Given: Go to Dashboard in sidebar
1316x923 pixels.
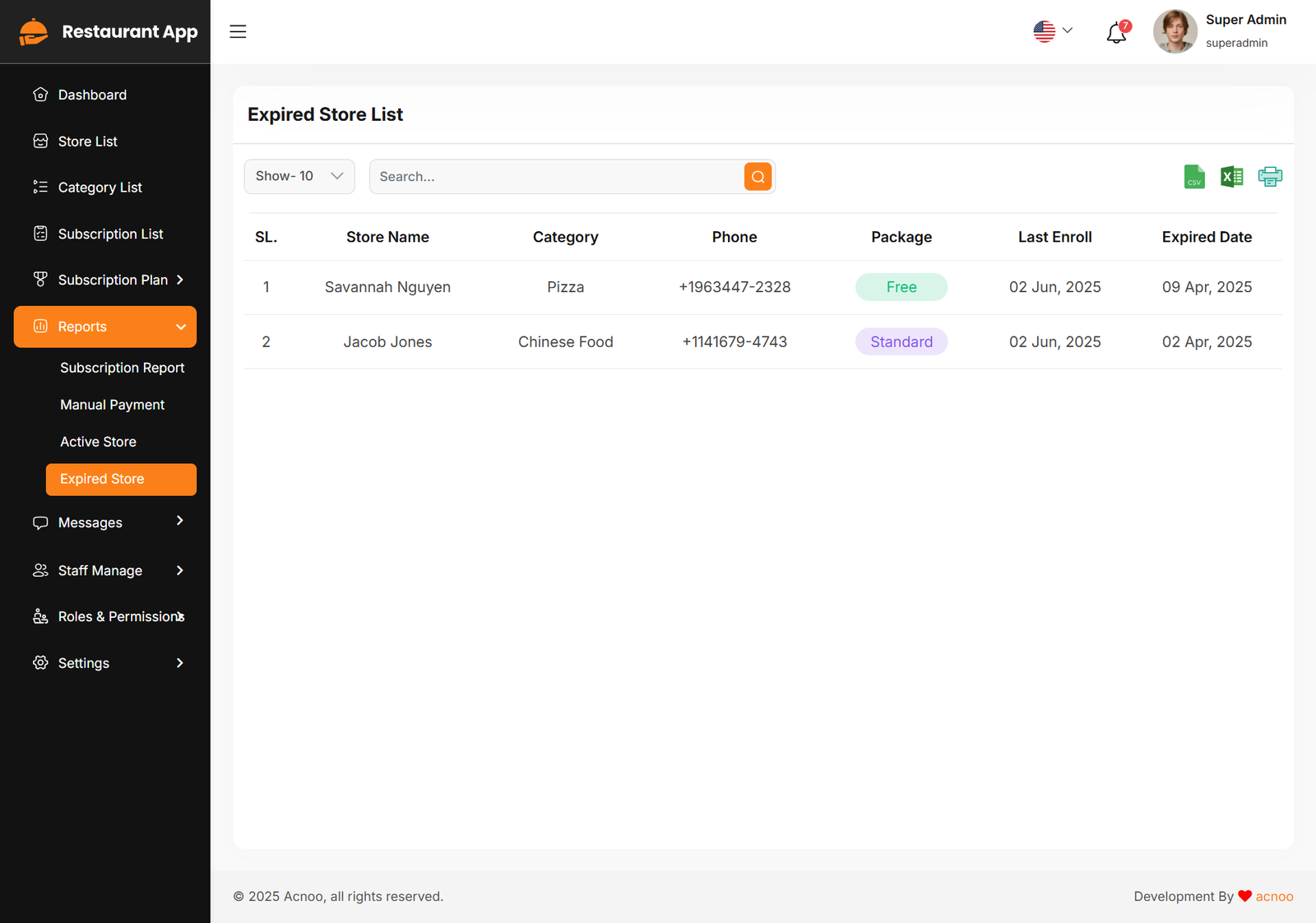Looking at the screenshot, I should click(x=92, y=95).
